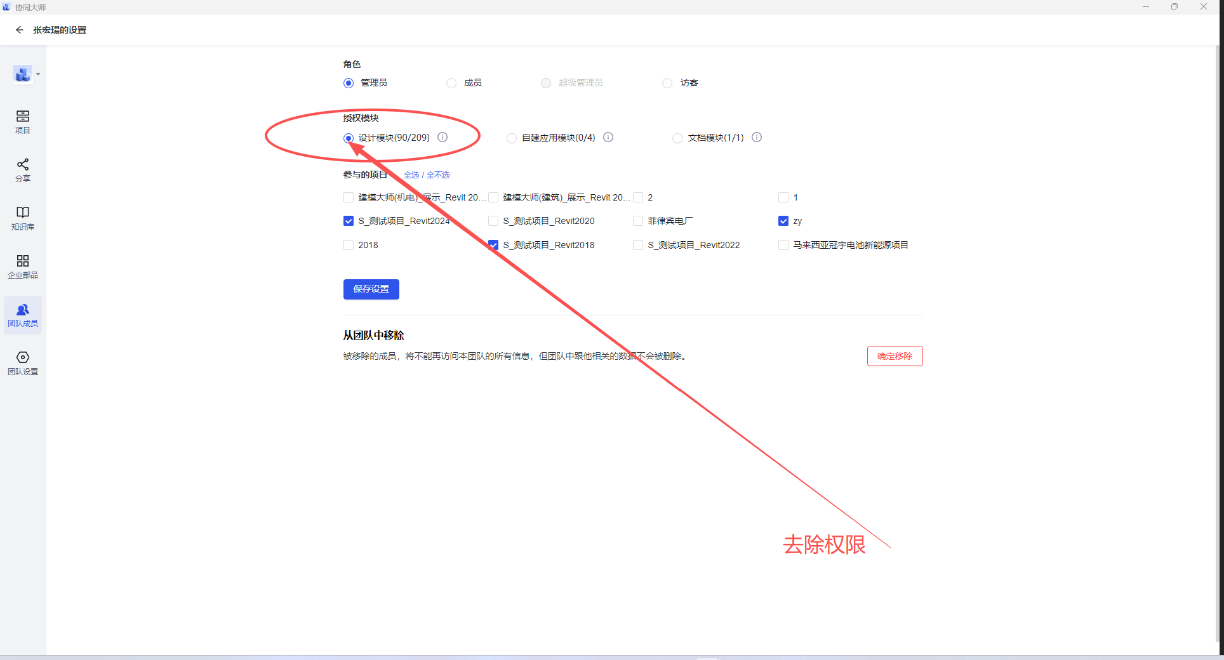Check the 菲律宾电厂 project checkbox
This screenshot has height=660, width=1224.
point(638,221)
